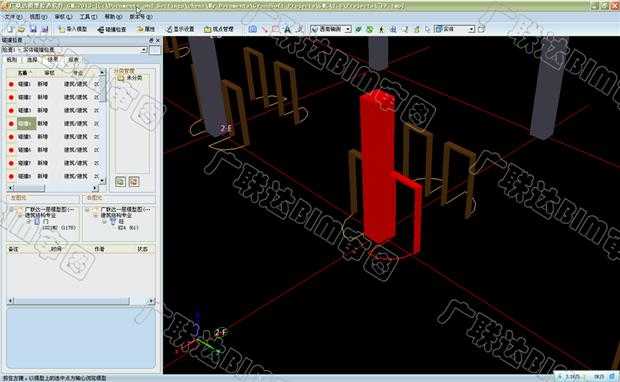
Task: Click the 视点管理 toolbar button
Action: [x=219, y=29]
